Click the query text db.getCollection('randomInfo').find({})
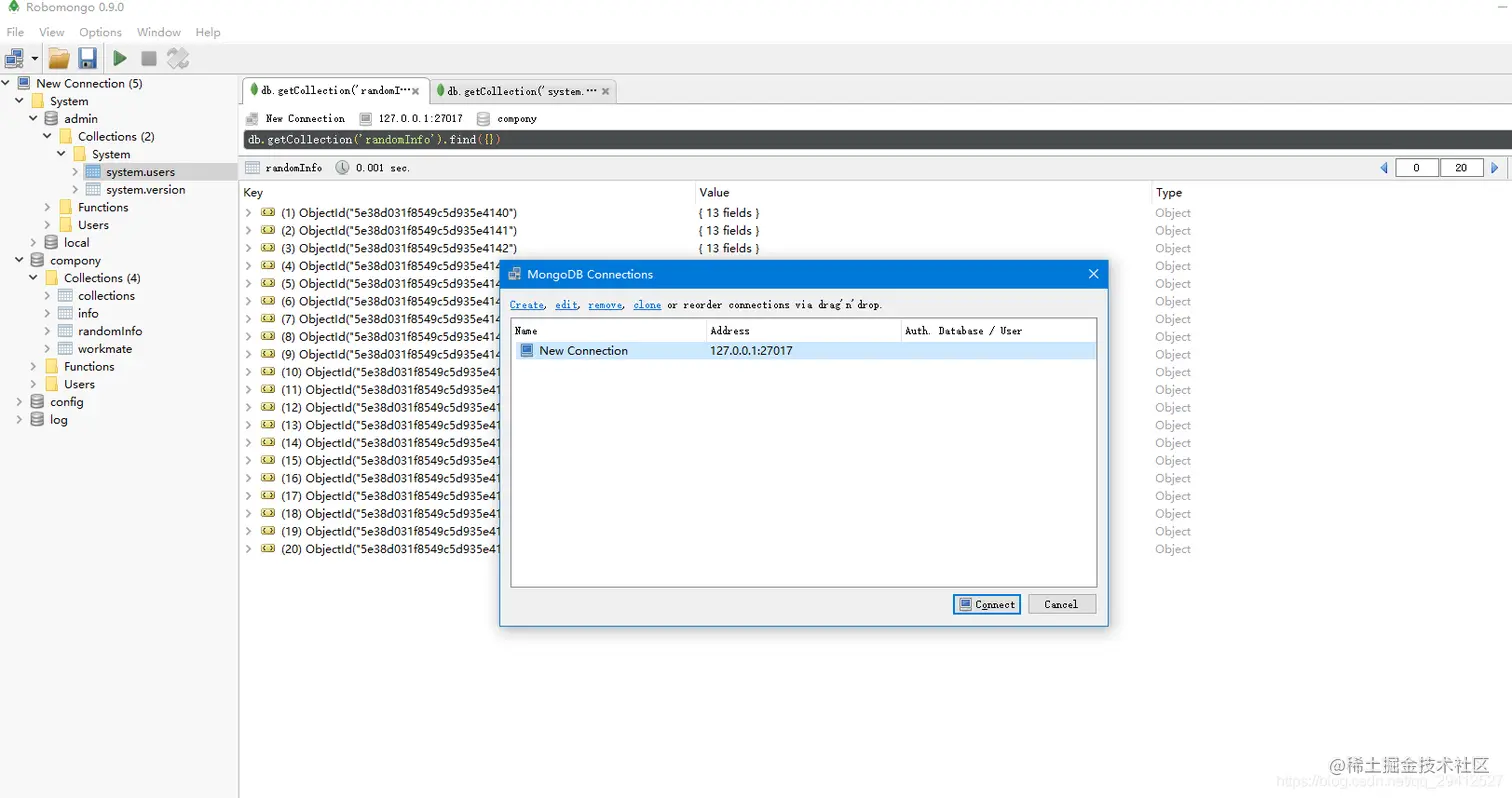The width and height of the screenshot is (1512, 798). 373,140
